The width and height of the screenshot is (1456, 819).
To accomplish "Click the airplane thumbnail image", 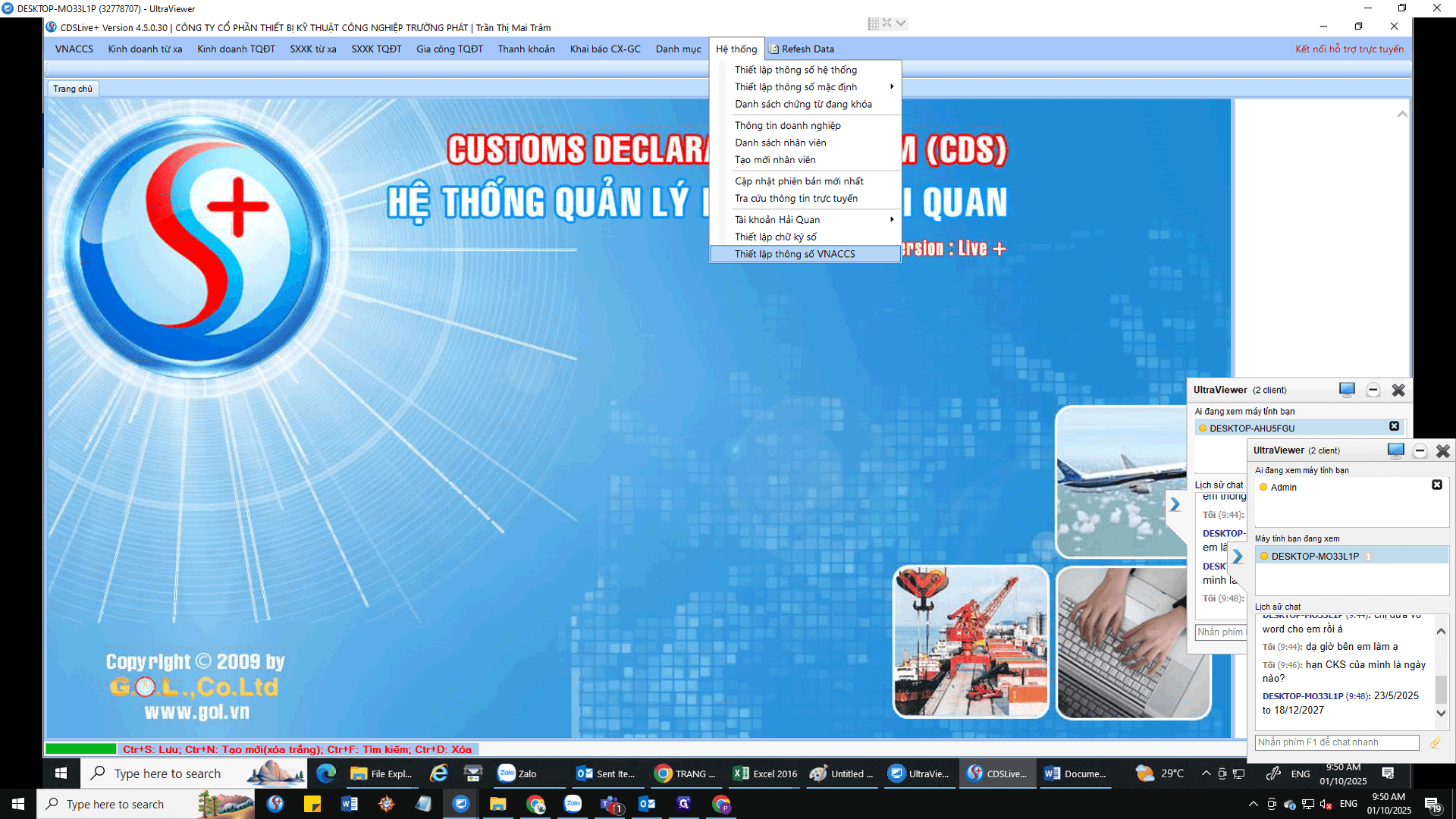I will (1121, 482).
